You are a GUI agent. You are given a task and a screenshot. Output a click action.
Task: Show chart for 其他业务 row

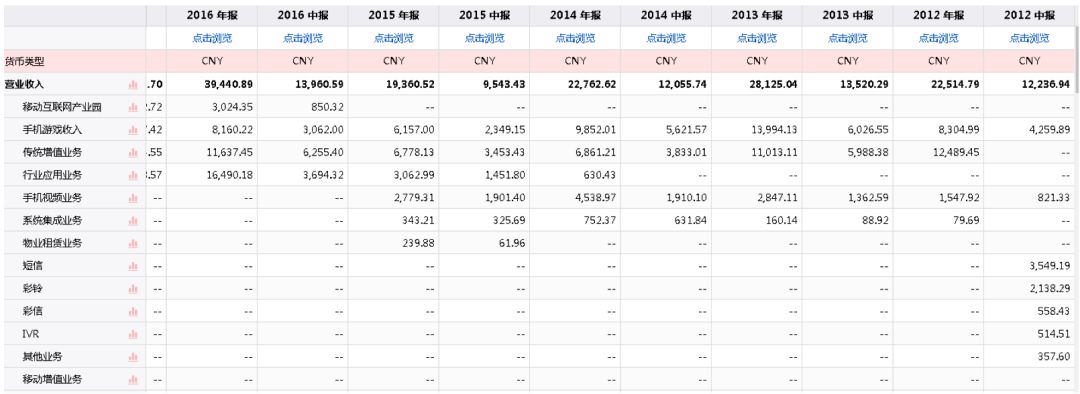pos(133,357)
